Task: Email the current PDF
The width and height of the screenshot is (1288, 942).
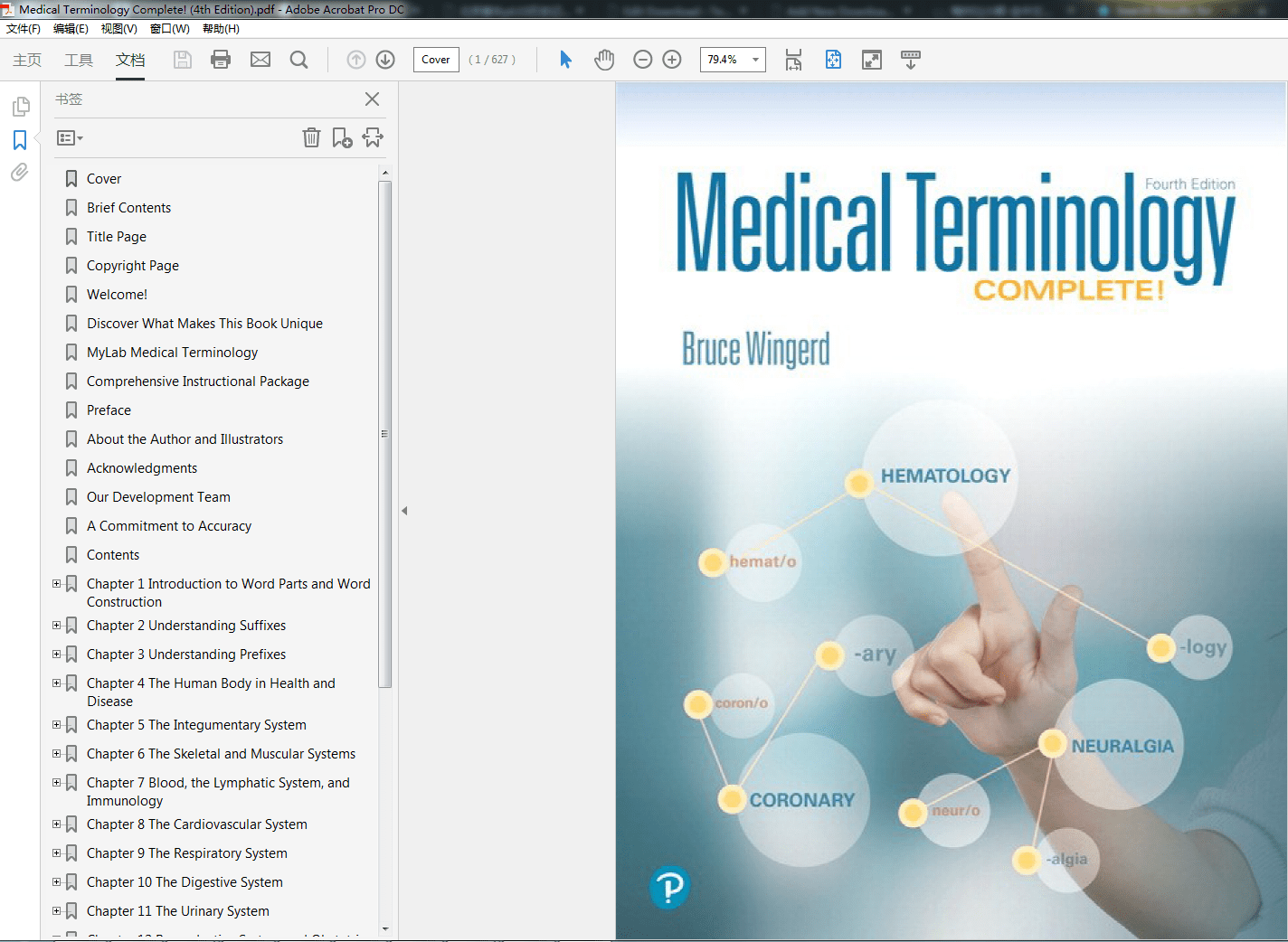Action: pyautogui.click(x=260, y=59)
